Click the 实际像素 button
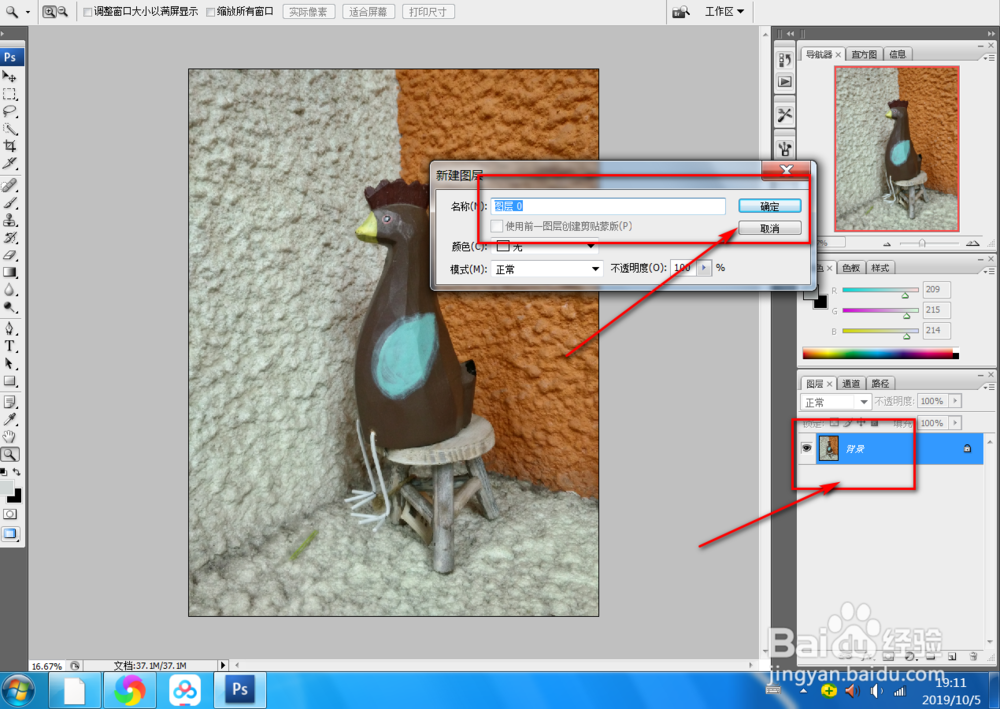The height and width of the screenshot is (709, 1000). coord(309,11)
